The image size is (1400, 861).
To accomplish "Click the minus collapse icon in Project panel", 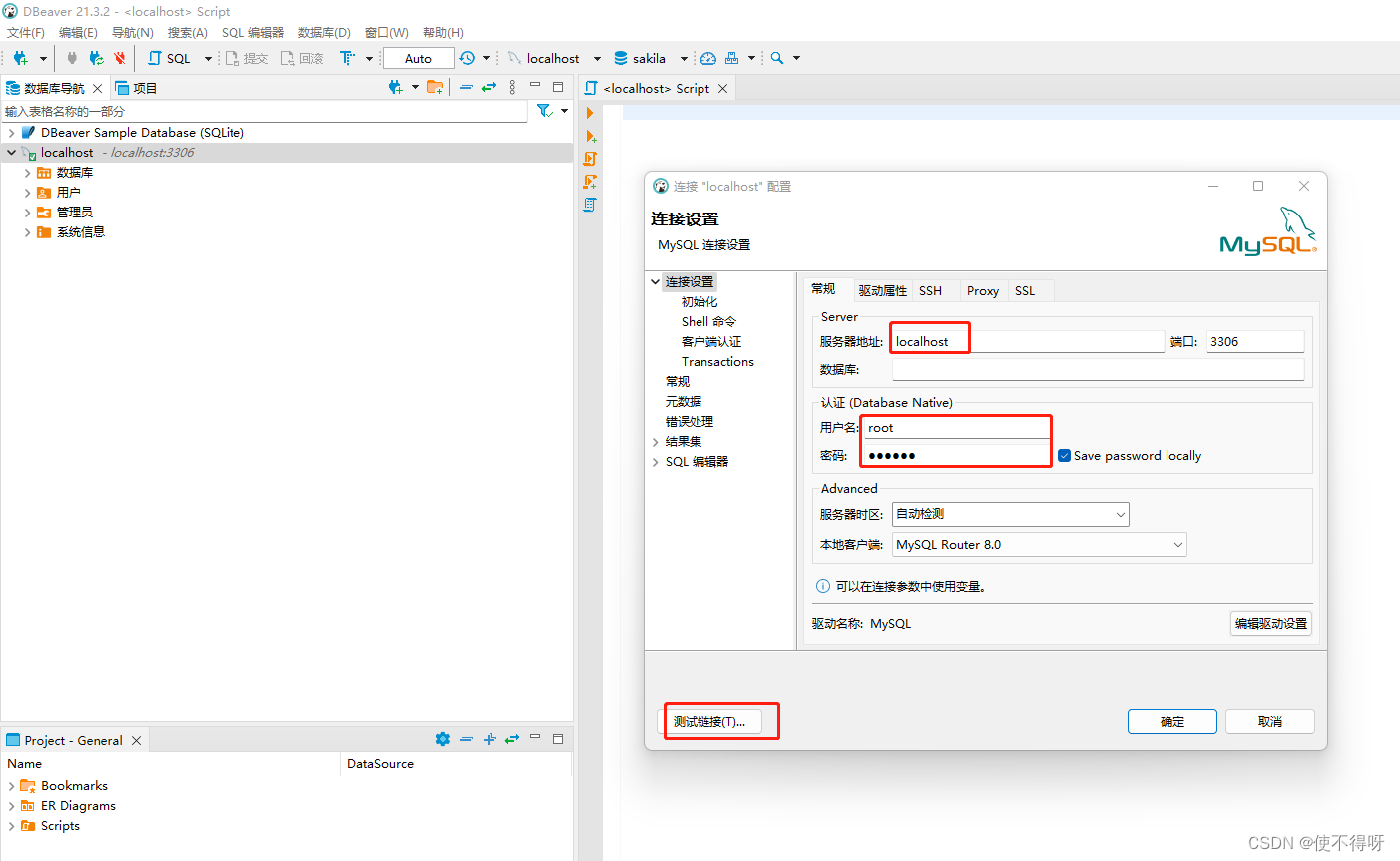I will pos(466,739).
